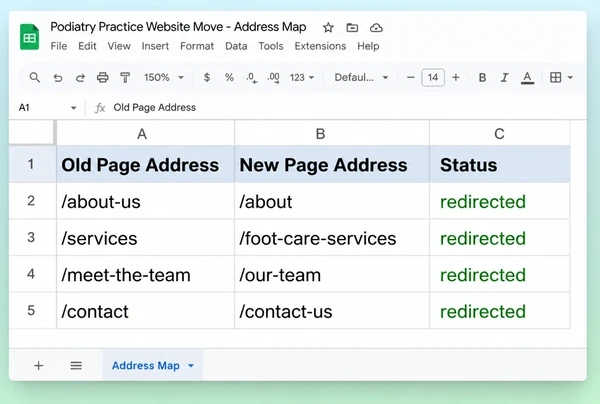
Task: Select row 4 header
Action: (x=33, y=274)
